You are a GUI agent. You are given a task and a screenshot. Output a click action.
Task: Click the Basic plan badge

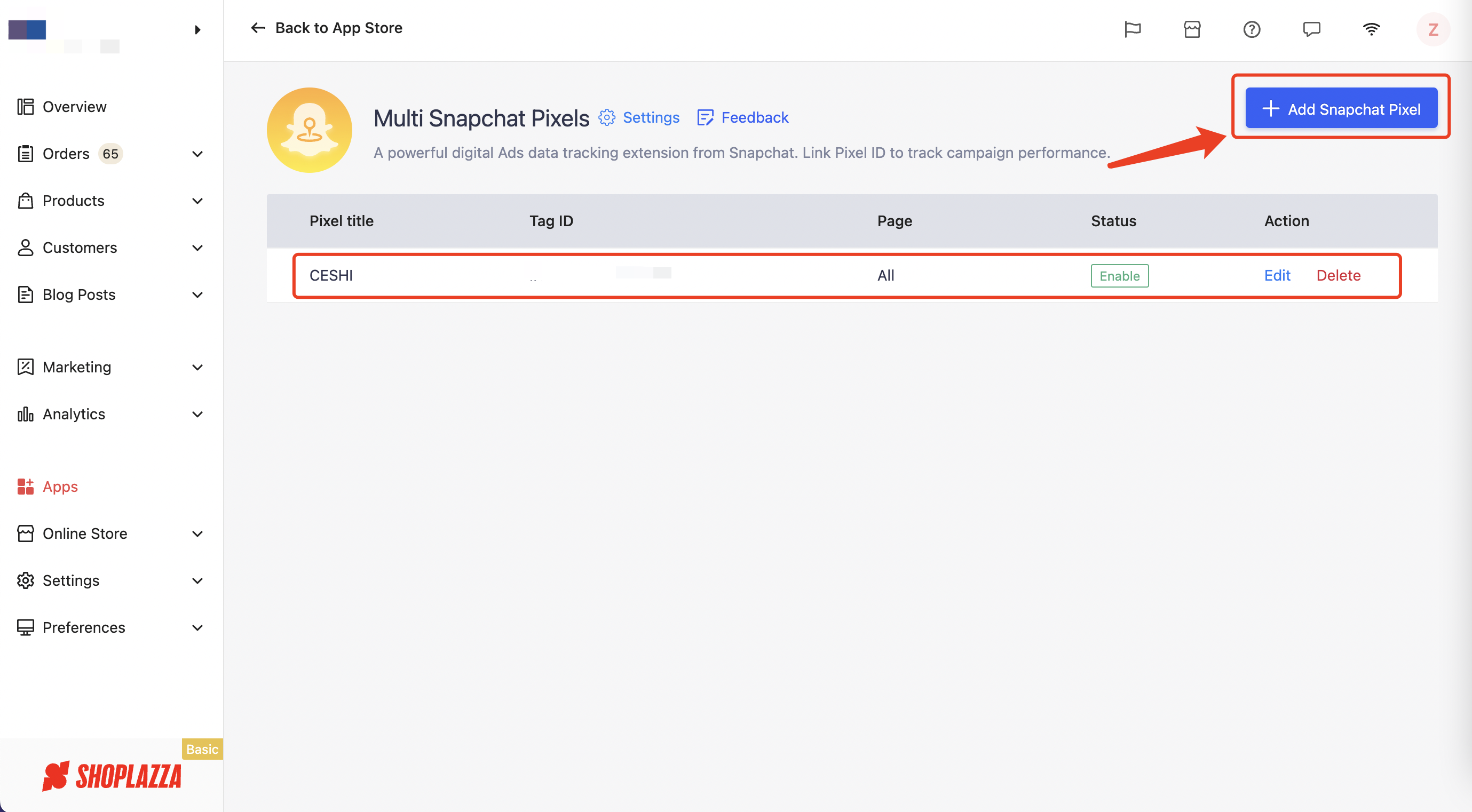[202, 749]
